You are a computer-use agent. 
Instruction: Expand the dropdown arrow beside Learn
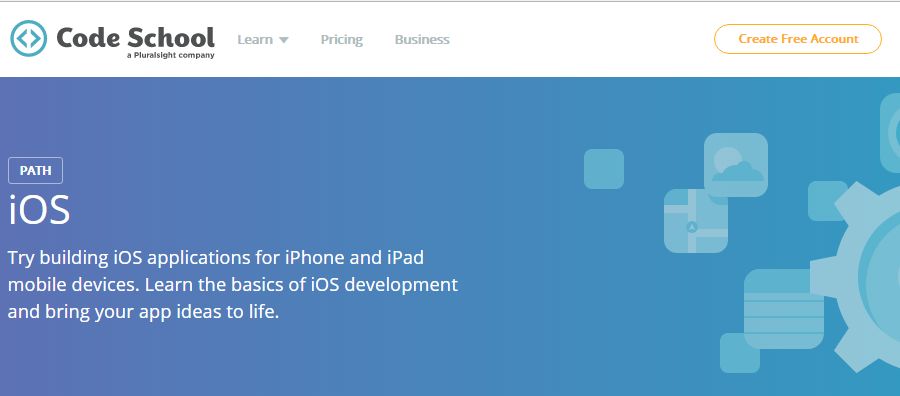284,40
